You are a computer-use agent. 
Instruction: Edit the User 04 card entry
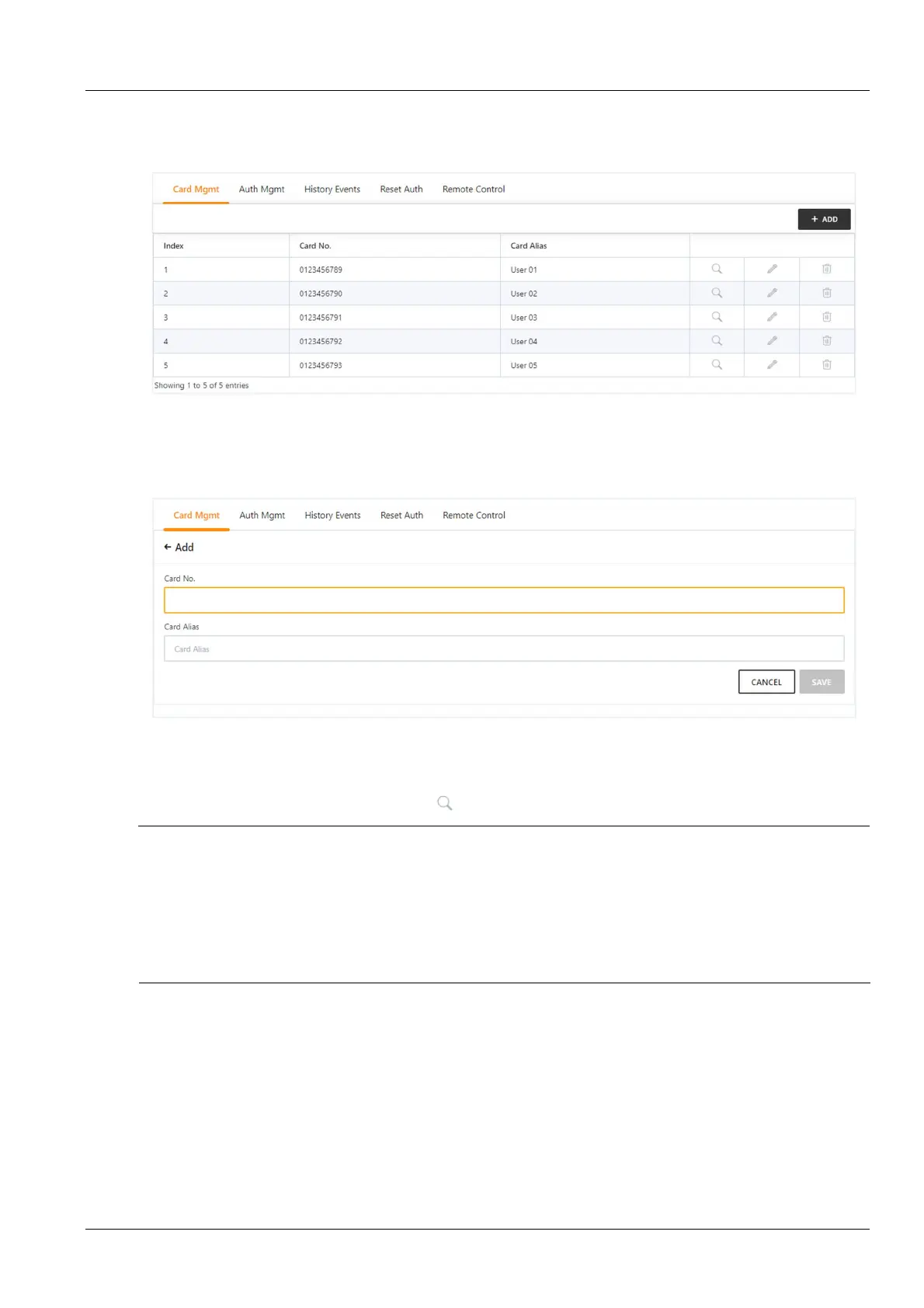pyautogui.click(x=772, y=340)
